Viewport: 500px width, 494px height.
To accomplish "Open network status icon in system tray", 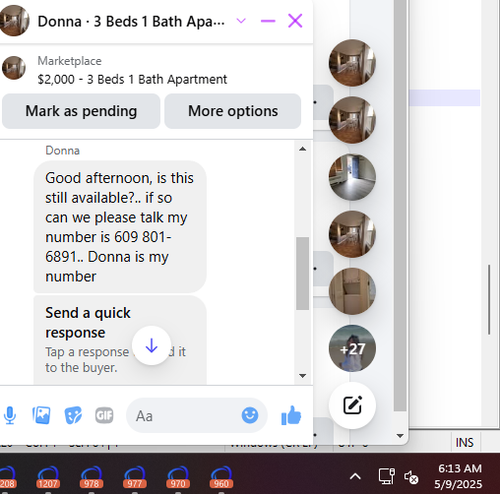I will point(387,476).
